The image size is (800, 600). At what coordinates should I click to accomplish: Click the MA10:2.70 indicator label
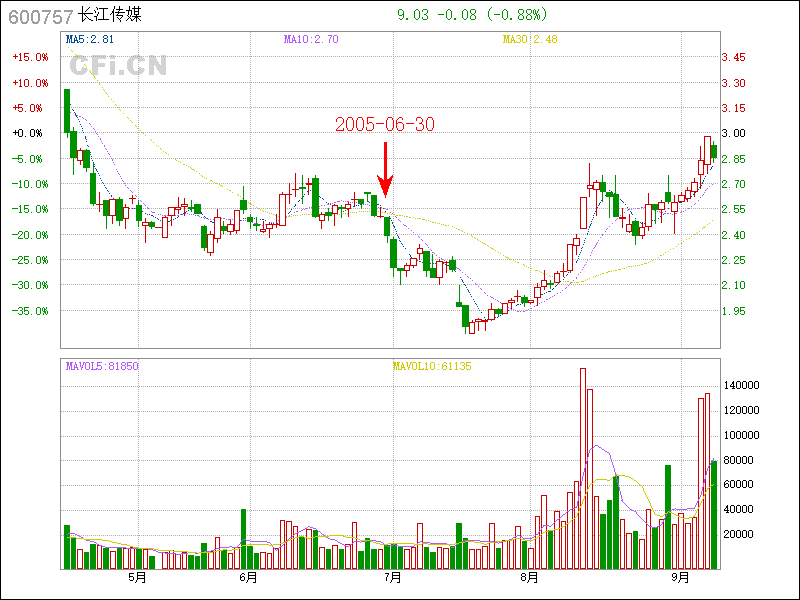[x=311, y=39]
